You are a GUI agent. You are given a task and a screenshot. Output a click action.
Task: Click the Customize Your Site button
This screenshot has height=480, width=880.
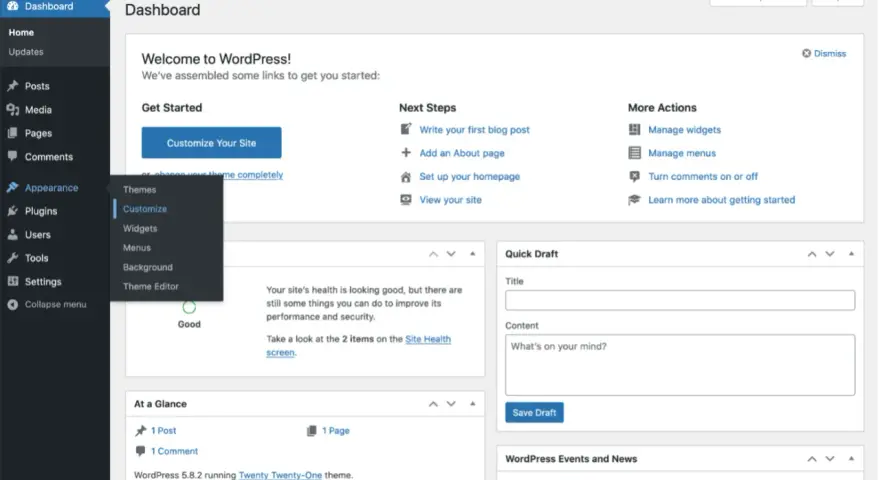click(x=211, y=143)
